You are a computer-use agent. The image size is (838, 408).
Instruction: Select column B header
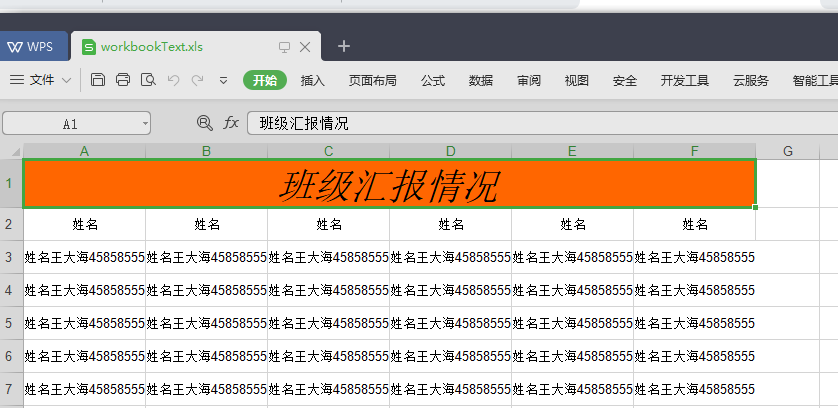(x=206, y=151)
